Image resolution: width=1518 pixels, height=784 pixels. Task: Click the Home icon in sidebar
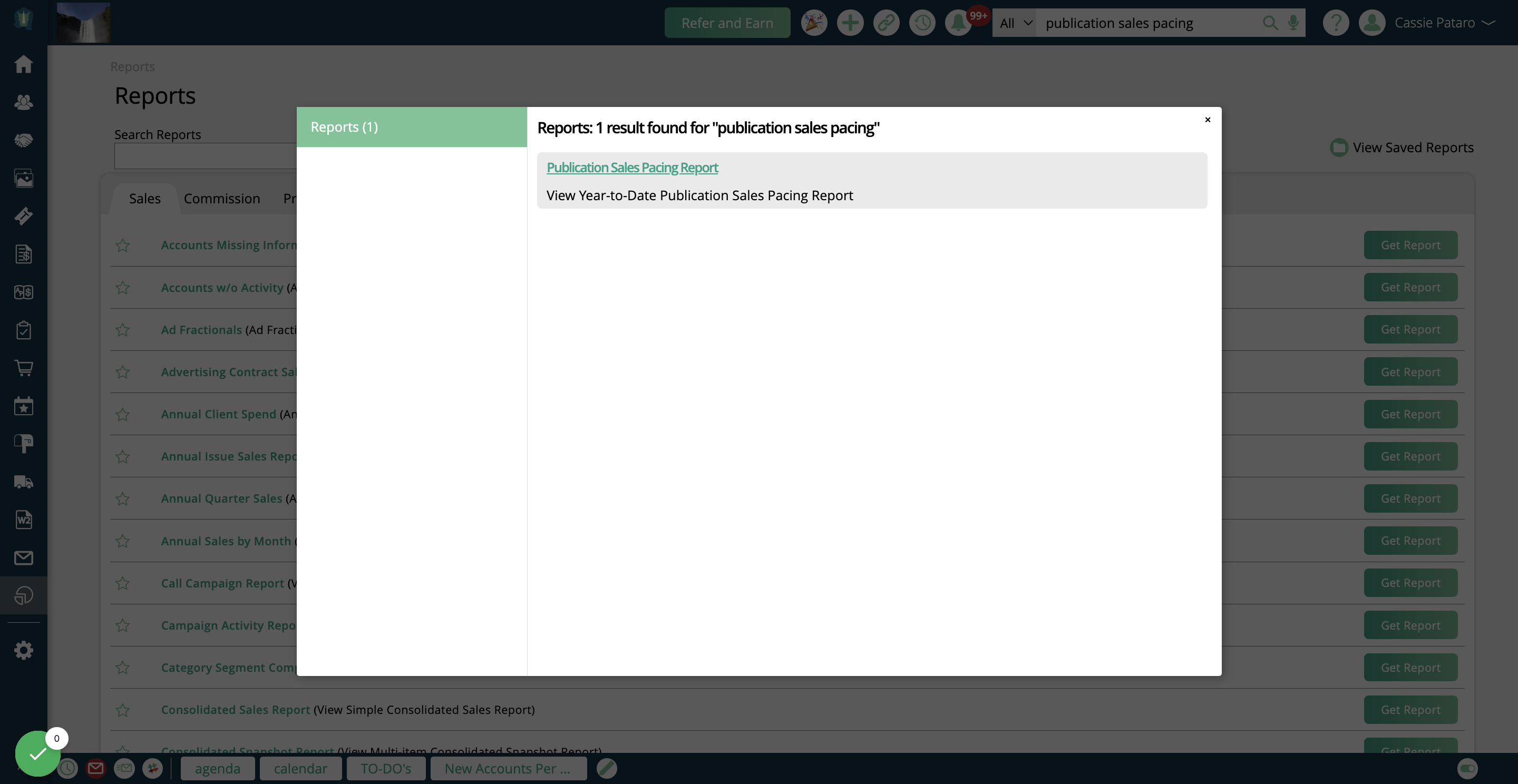(24, 64)
